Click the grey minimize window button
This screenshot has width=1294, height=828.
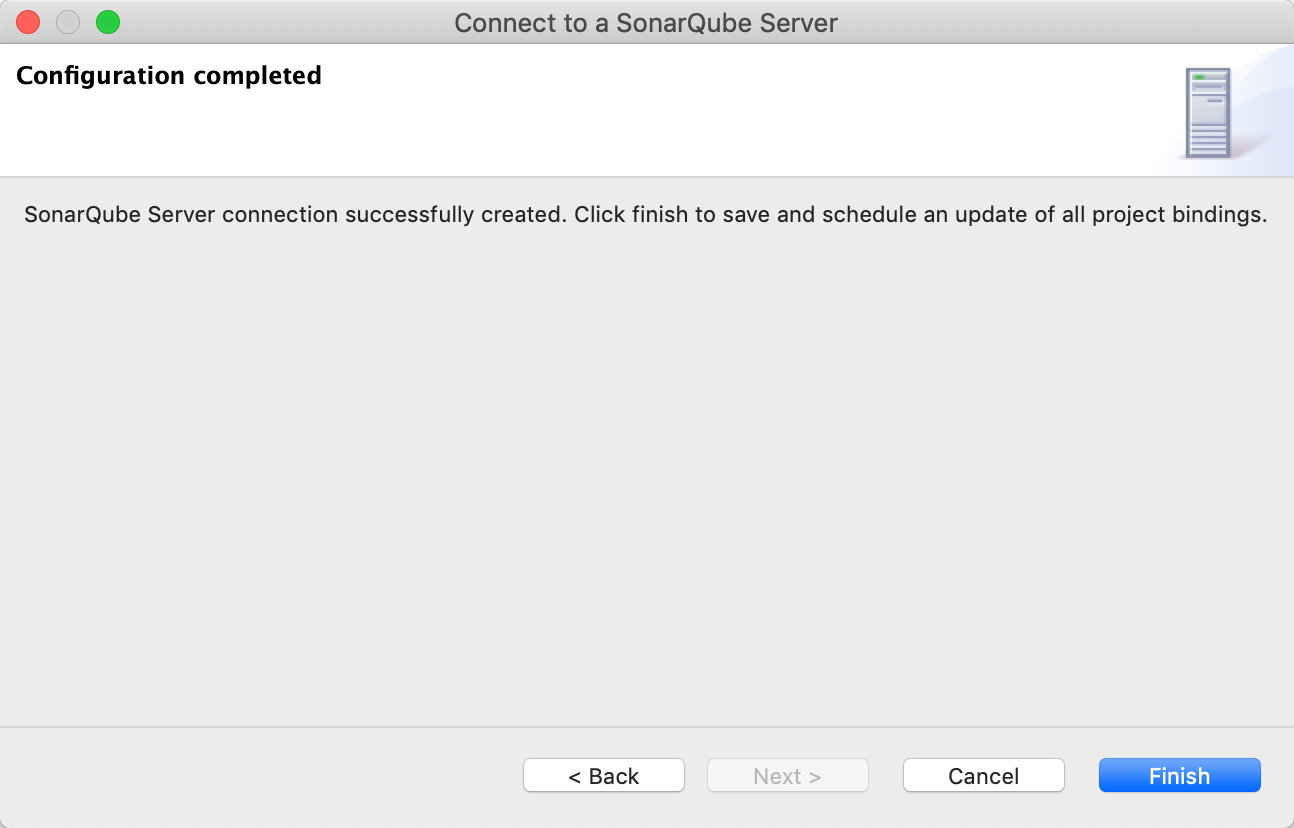tap(68, 22)
